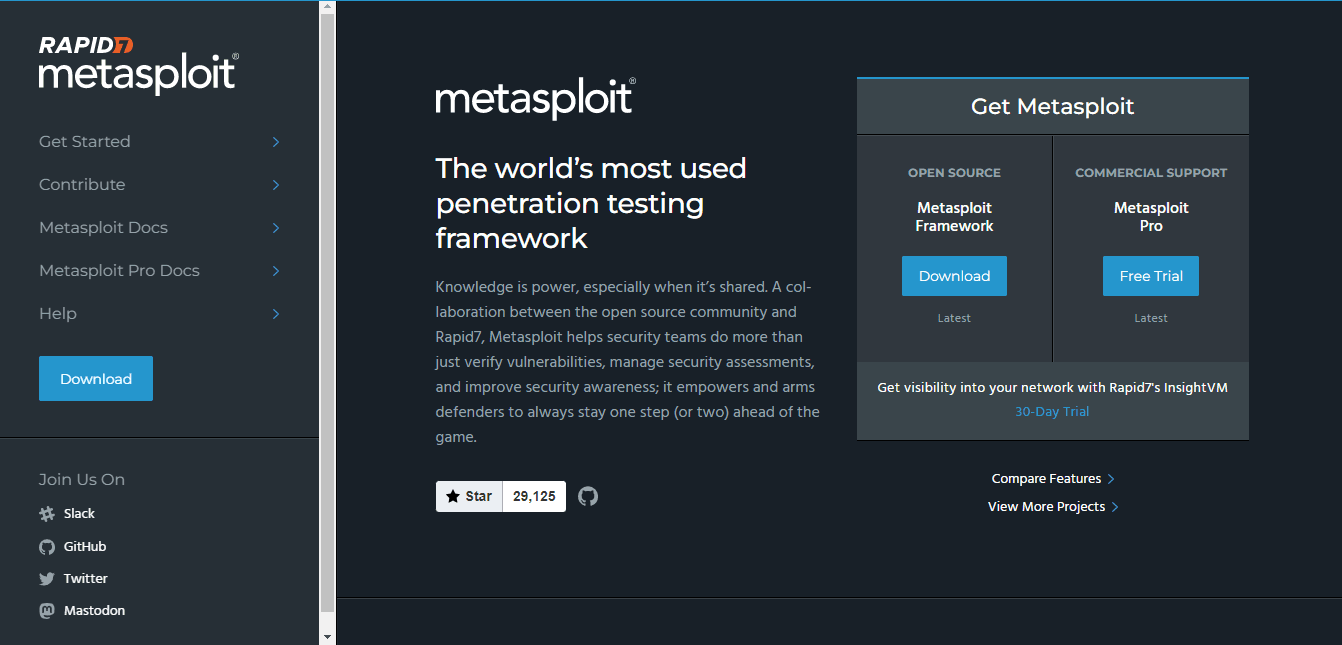Open the Slack link
Viewport: 1342px width, 645px height.
pyautogui.click(x=79, y=514)
